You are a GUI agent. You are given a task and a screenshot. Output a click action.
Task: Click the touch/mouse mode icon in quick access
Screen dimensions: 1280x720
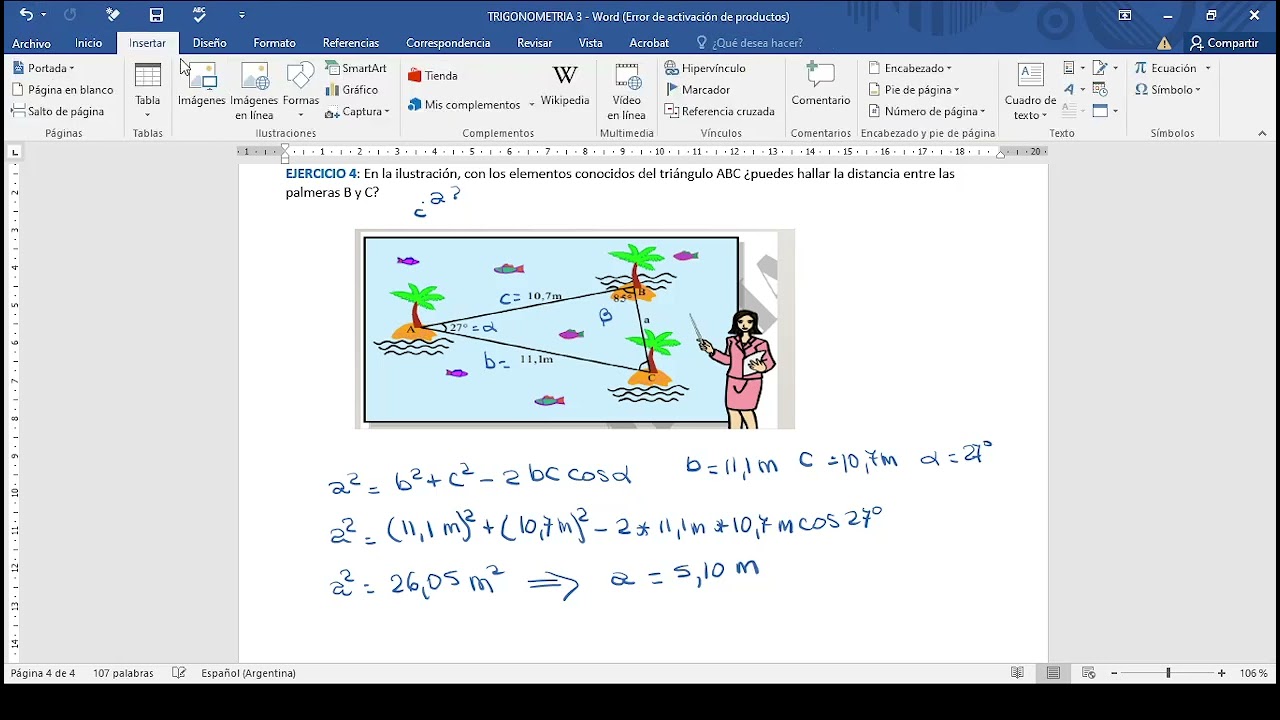pyautogui.click(x=113, y=15)
